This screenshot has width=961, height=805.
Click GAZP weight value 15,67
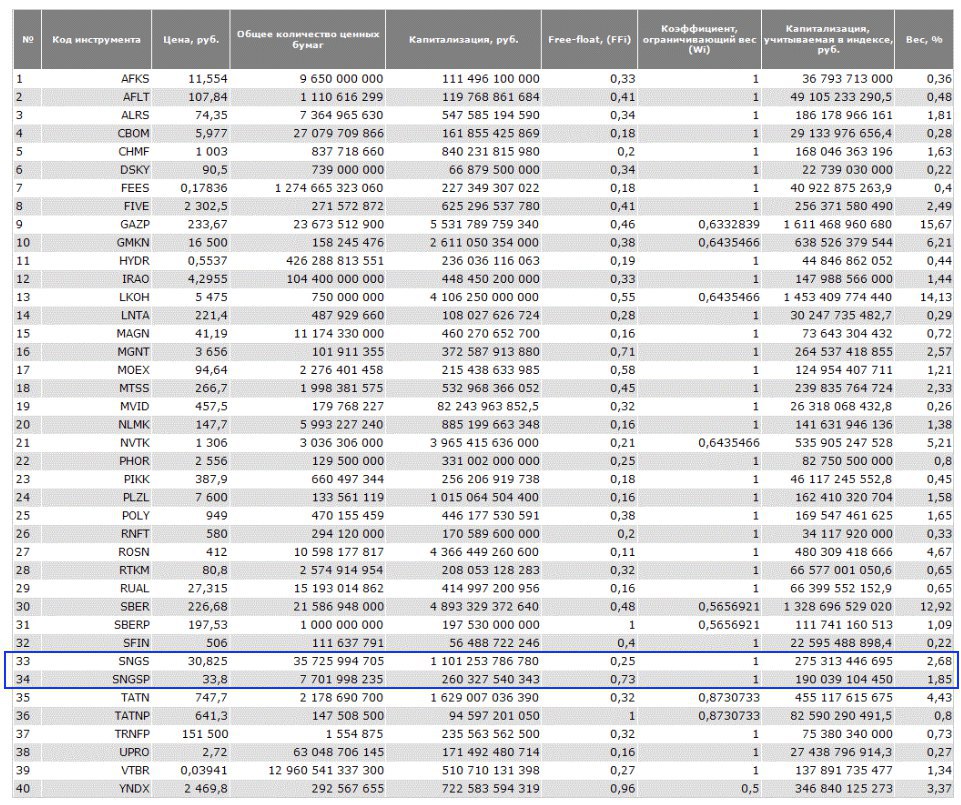(x=935, y=224)
